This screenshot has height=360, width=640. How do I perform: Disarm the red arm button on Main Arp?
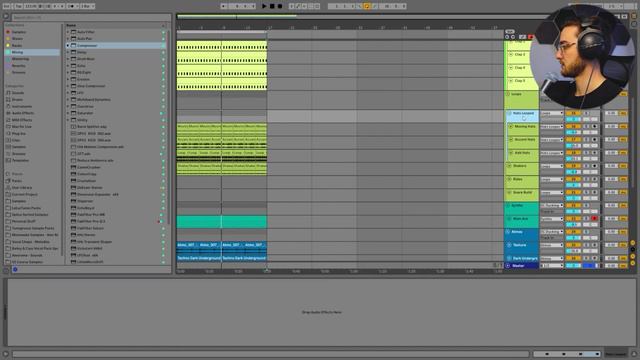[x=594, y=219]
